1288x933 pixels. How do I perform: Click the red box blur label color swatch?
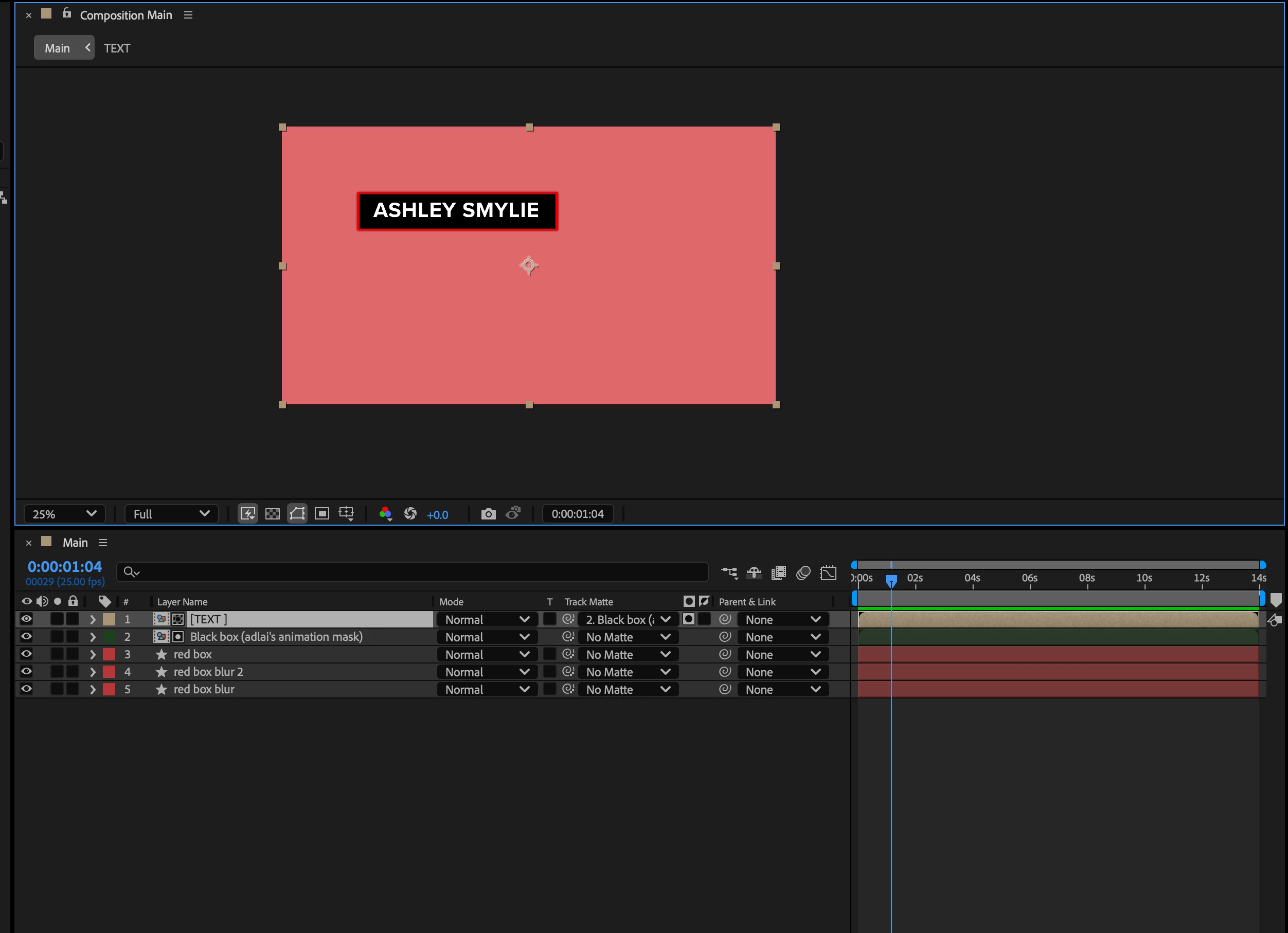[x=109, y=689]
